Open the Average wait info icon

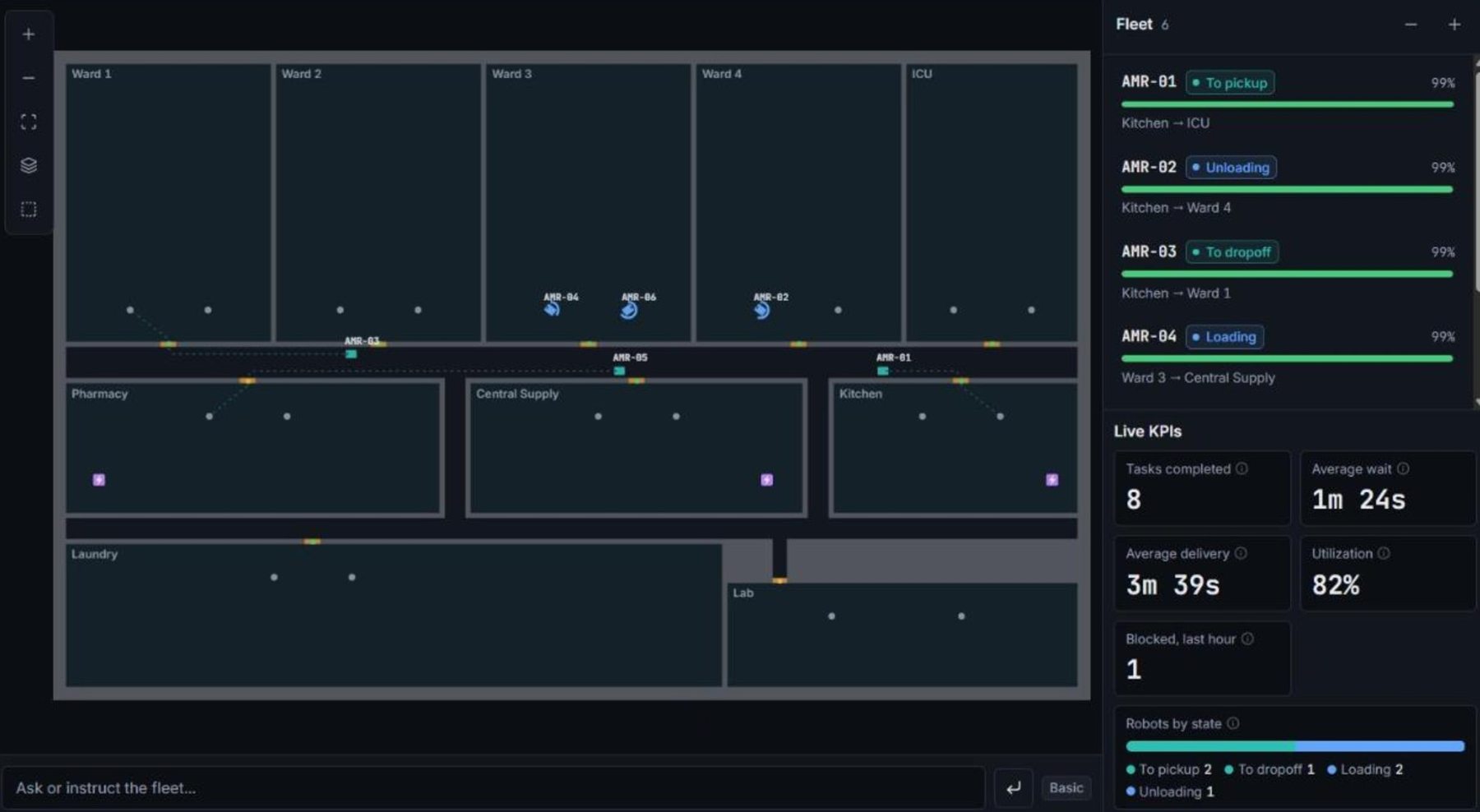pos(1403,468)
